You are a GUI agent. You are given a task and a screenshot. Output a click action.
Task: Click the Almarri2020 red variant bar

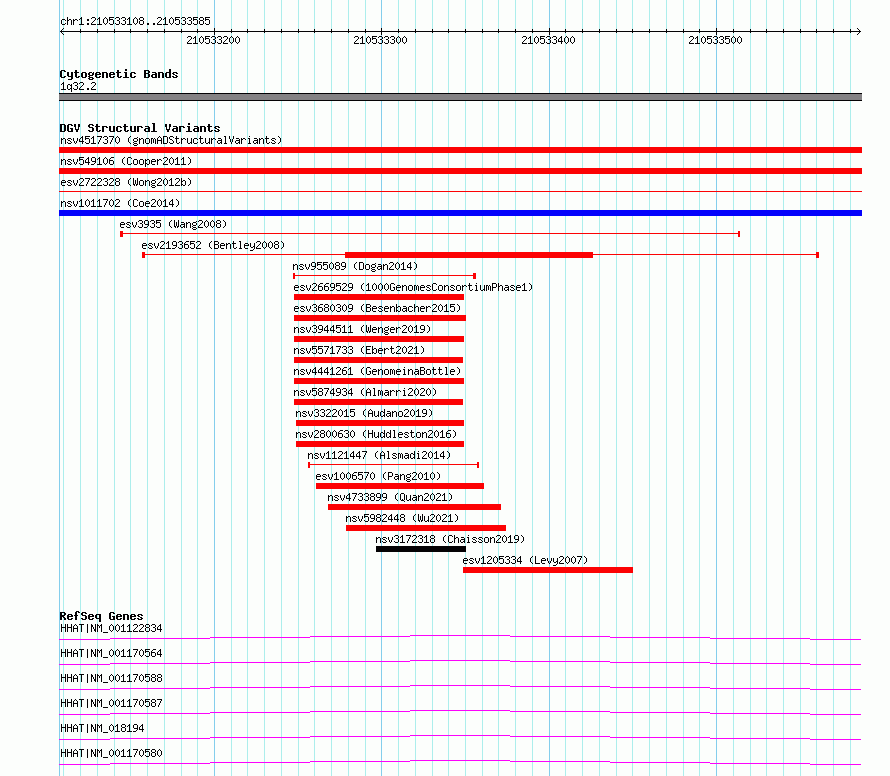[x=378, y=402]
